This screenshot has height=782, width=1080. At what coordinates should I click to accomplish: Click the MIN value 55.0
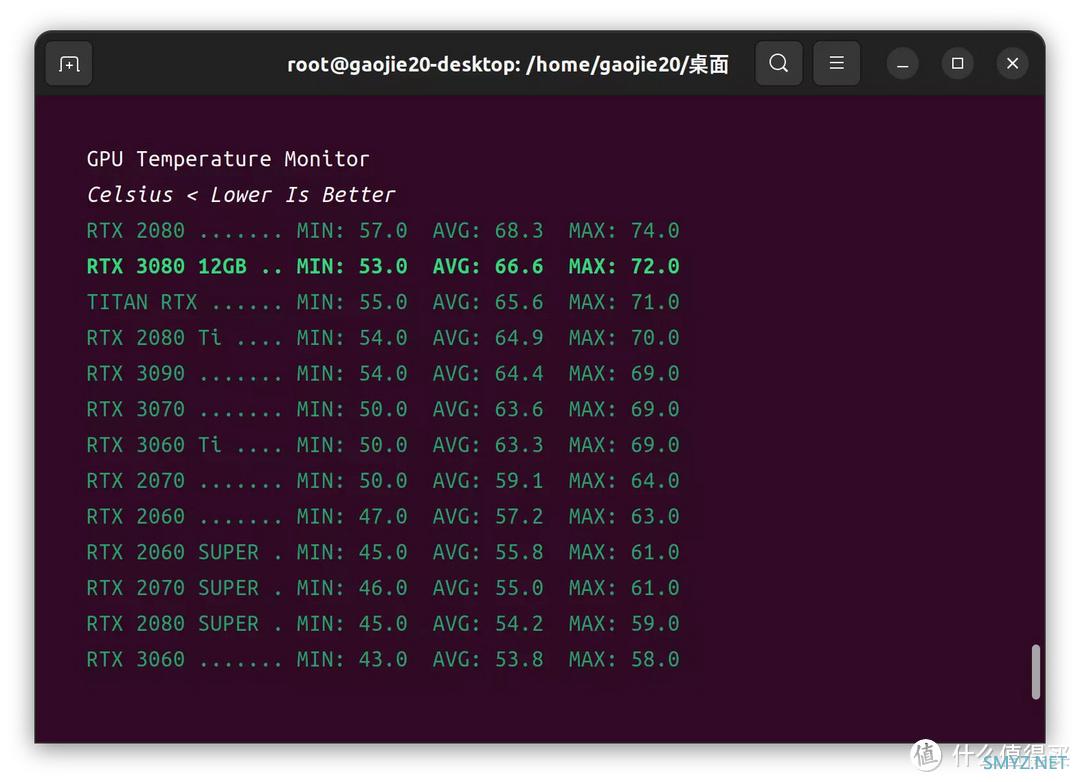[383, 302]
